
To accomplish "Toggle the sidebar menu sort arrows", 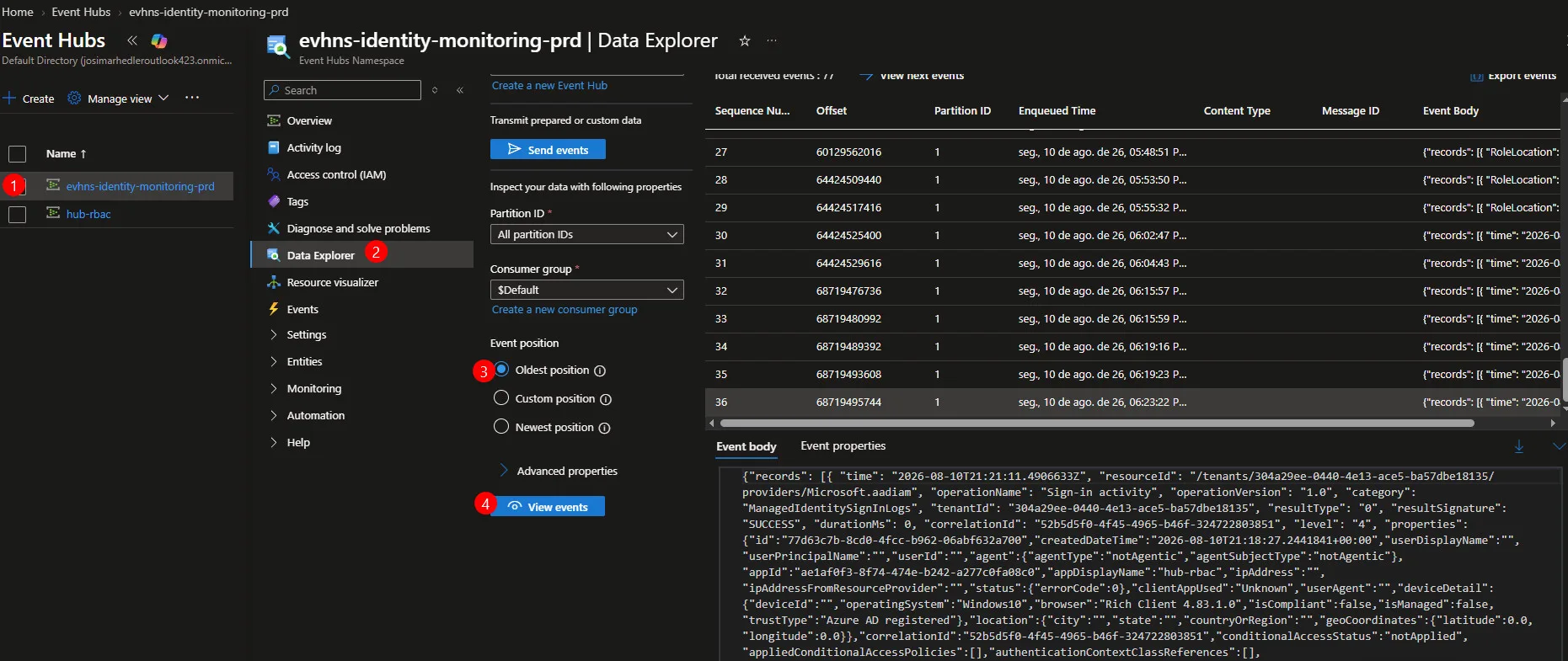I will point(435,90).
